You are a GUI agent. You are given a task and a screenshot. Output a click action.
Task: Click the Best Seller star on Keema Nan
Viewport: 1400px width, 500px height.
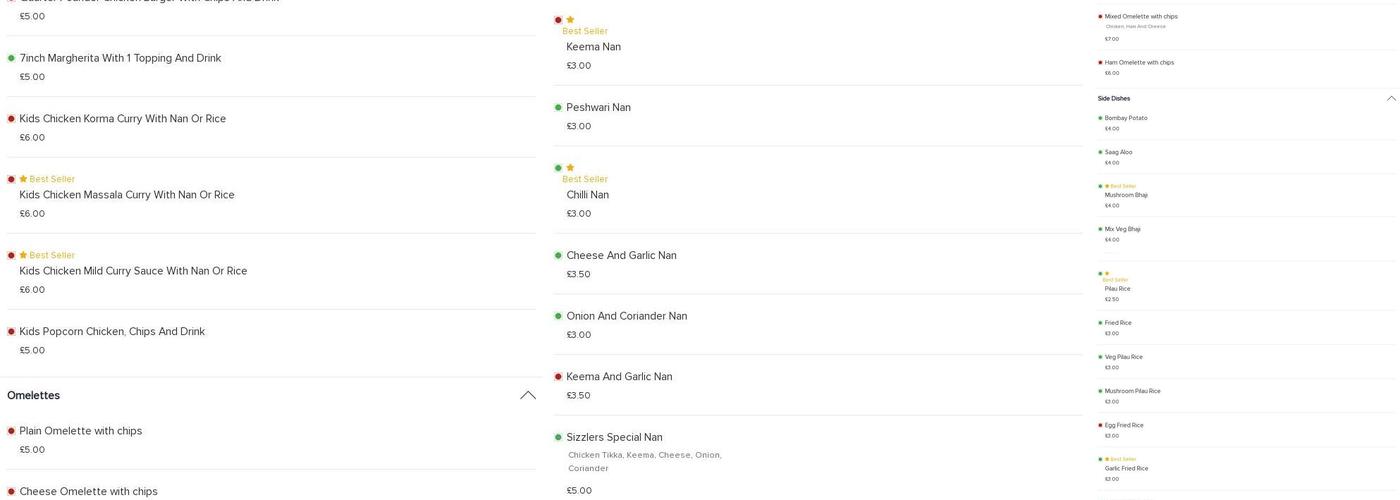(570, 20)
